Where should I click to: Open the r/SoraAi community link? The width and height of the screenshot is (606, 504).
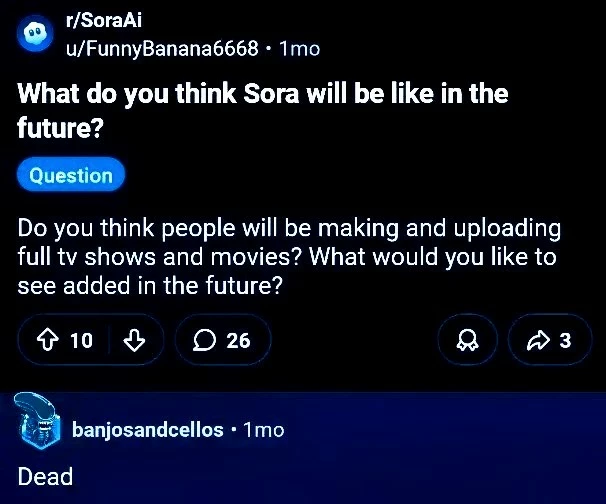(104, 20)
